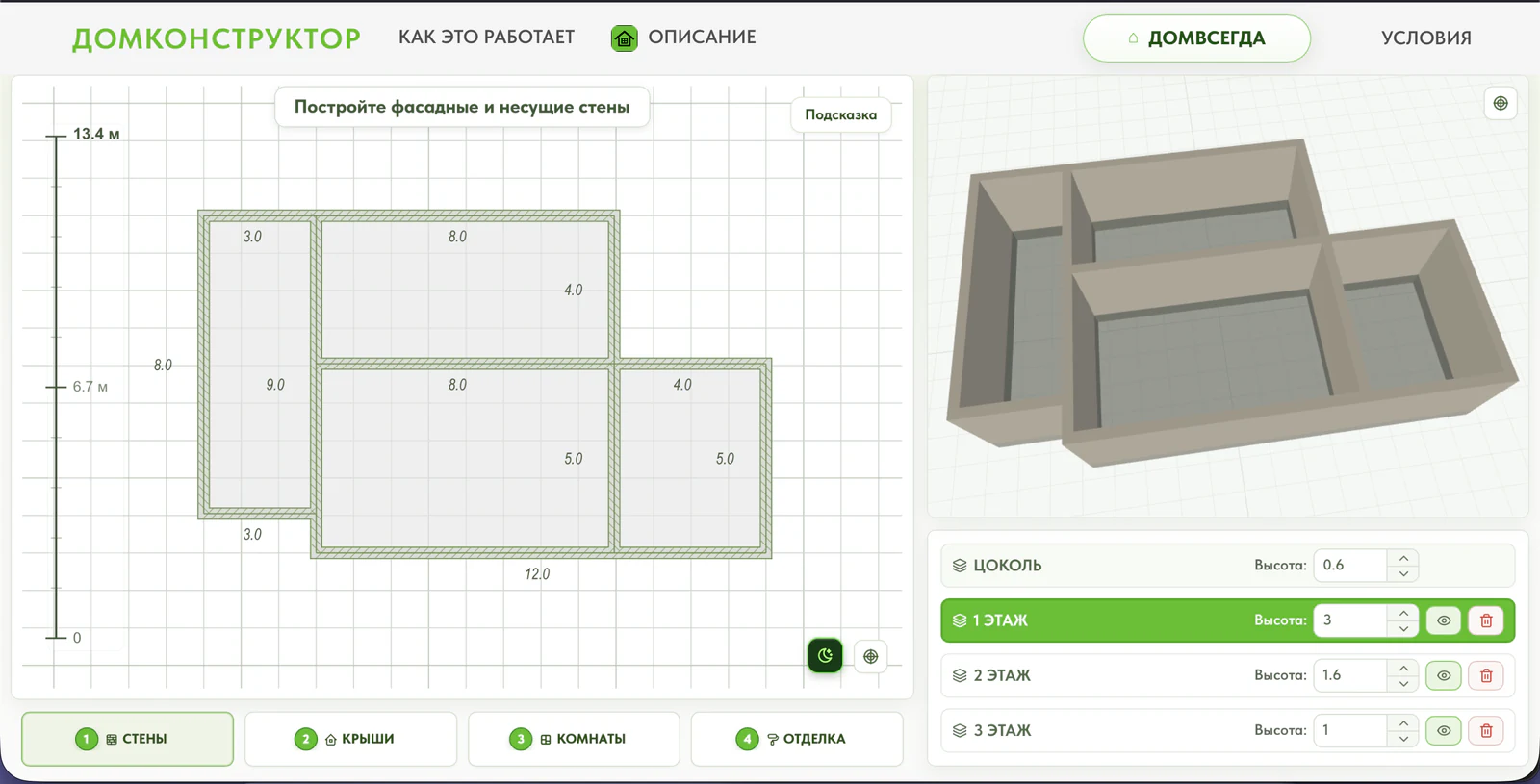Screen dimensions: 1540x784
Task: Click the layers icon next to ЦОКОЛЬ
Action: tap(960, 566)
